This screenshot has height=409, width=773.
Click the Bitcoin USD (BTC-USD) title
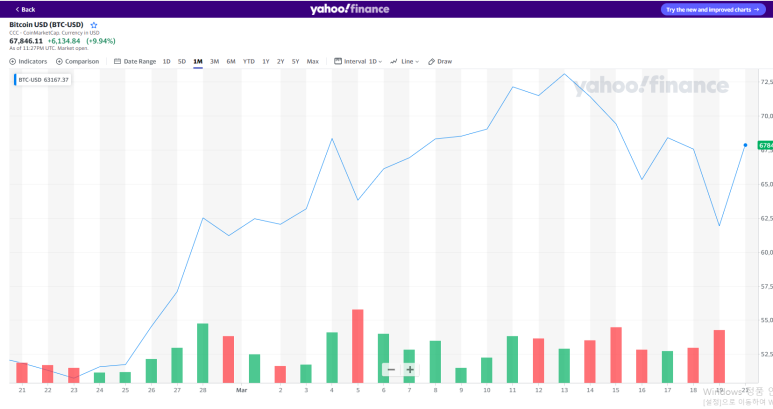(x=46, y=25)
